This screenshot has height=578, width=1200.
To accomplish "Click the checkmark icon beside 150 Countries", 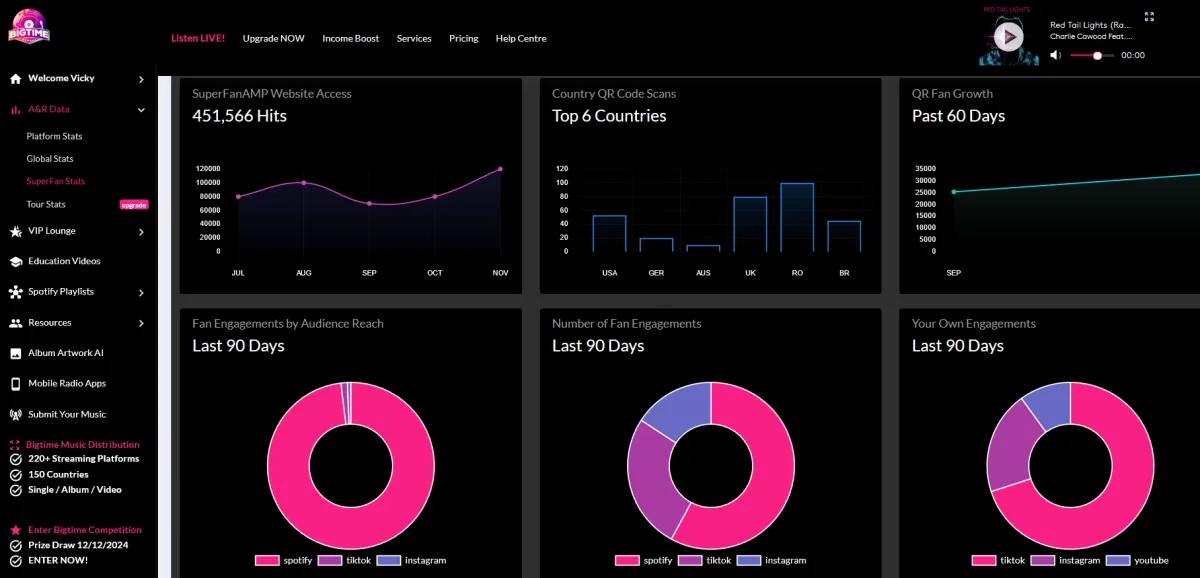I will pos(16,475).
